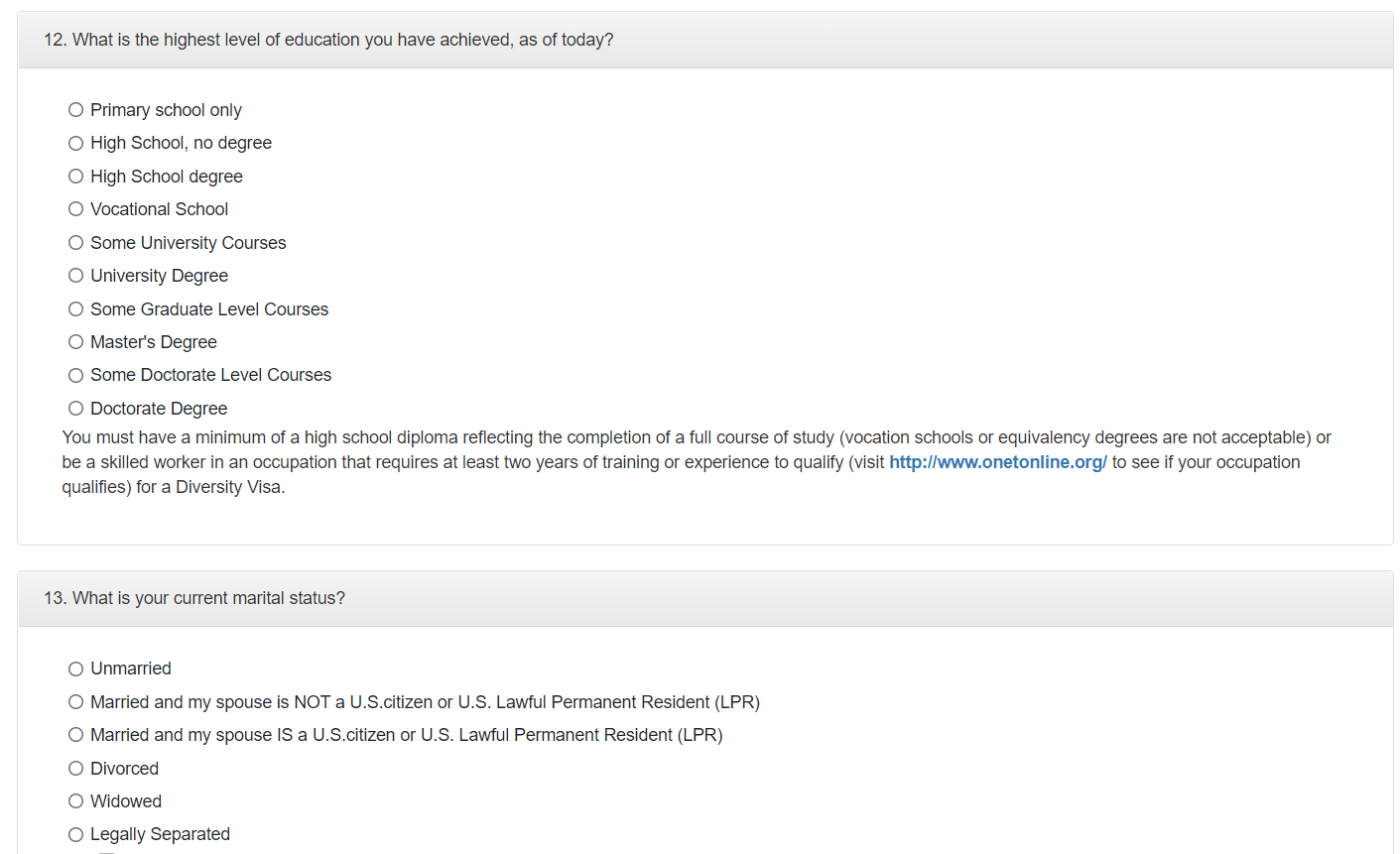Pick the 'Divorced' marital status
This screenshot has height=854, width=1400.
75,769
